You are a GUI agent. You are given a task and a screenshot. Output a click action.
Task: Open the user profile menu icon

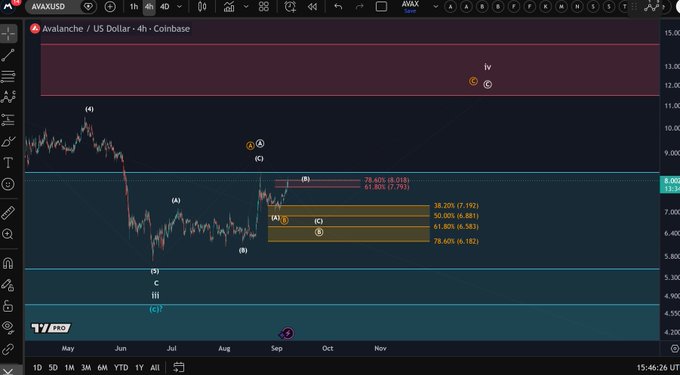[8, 6]
